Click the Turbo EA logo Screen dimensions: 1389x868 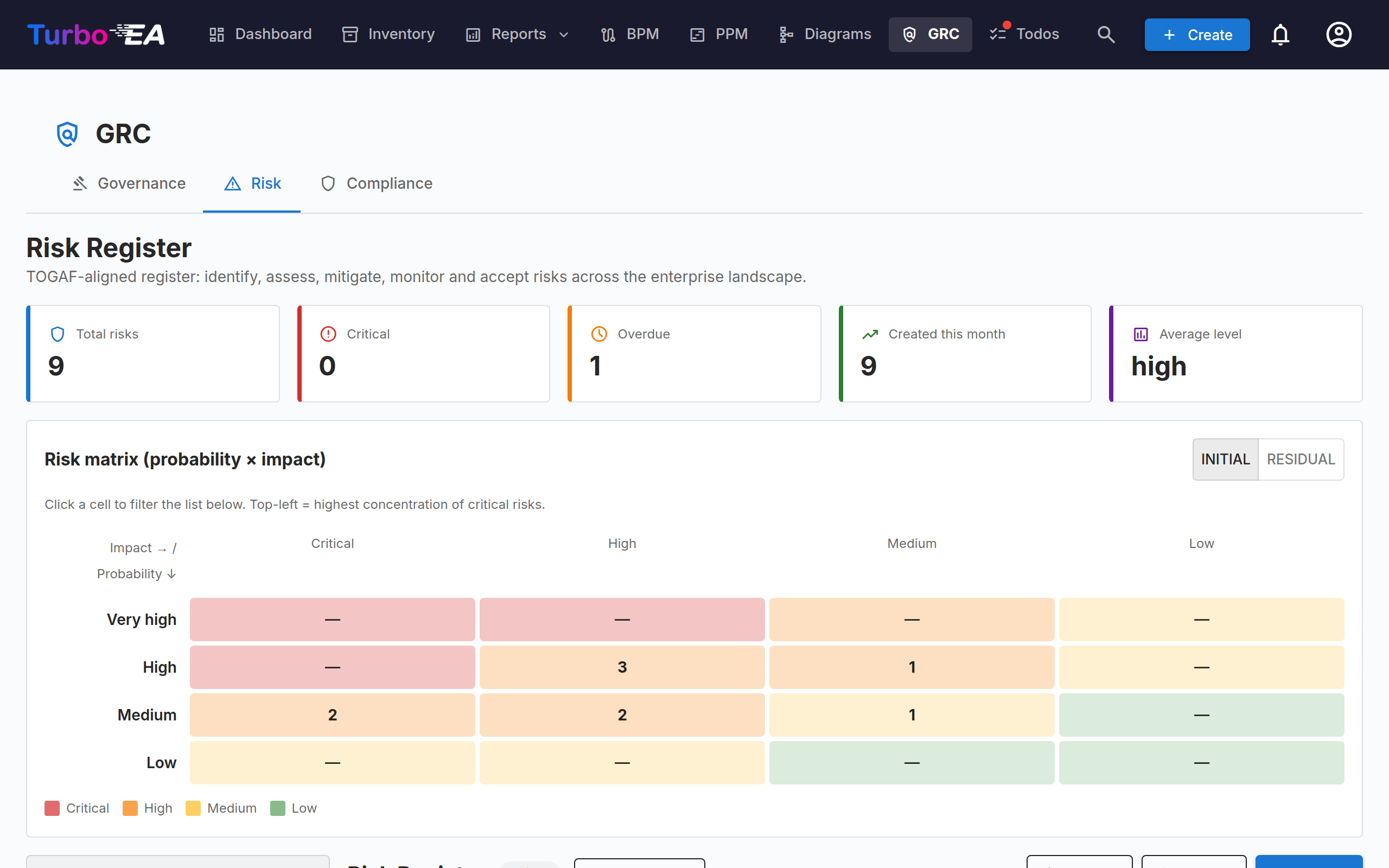pos(97,34)
